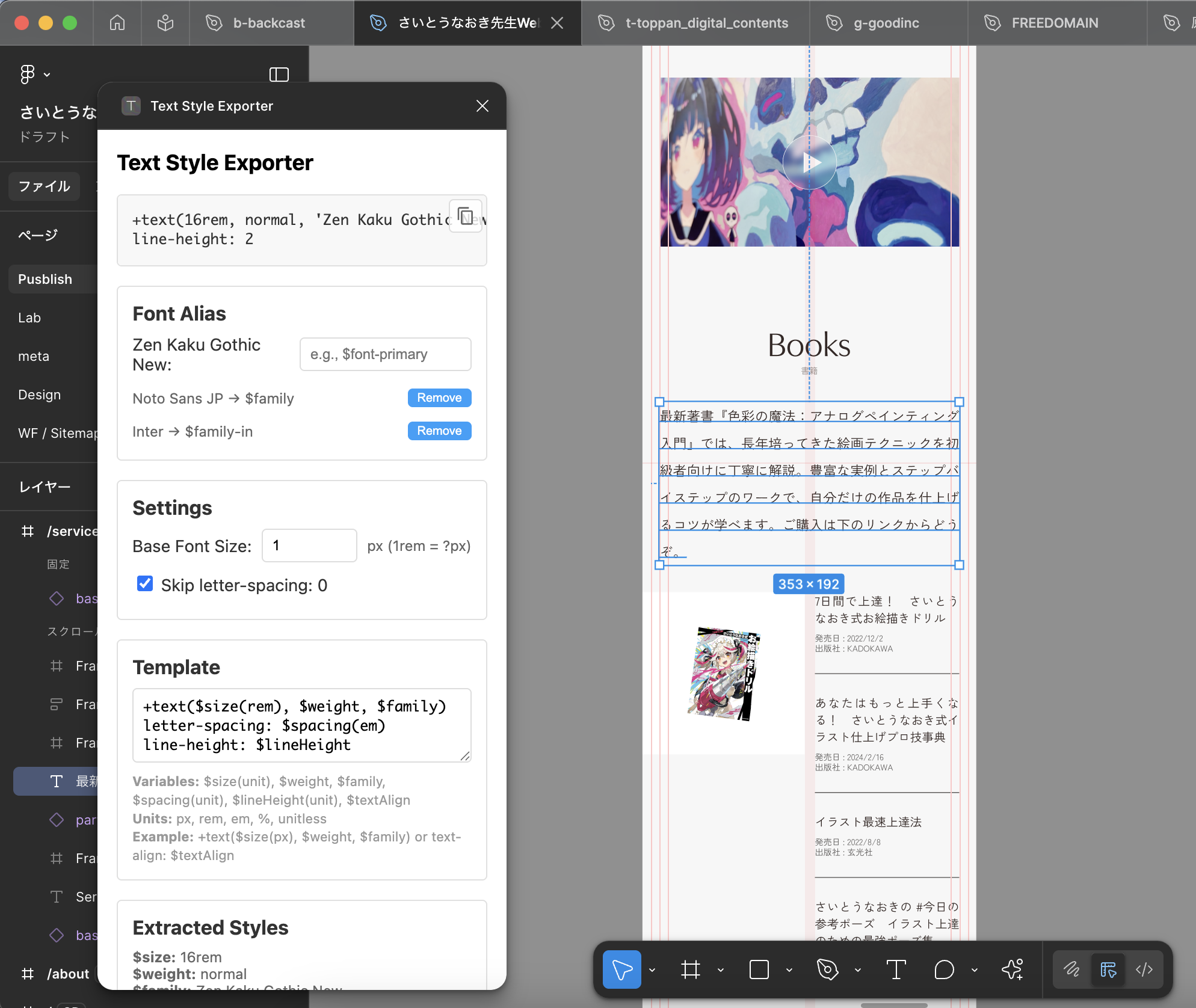Select the Move tool in bottom toolbar
This screenshot has width=1196, height=1008.
(x=621, y=969)
